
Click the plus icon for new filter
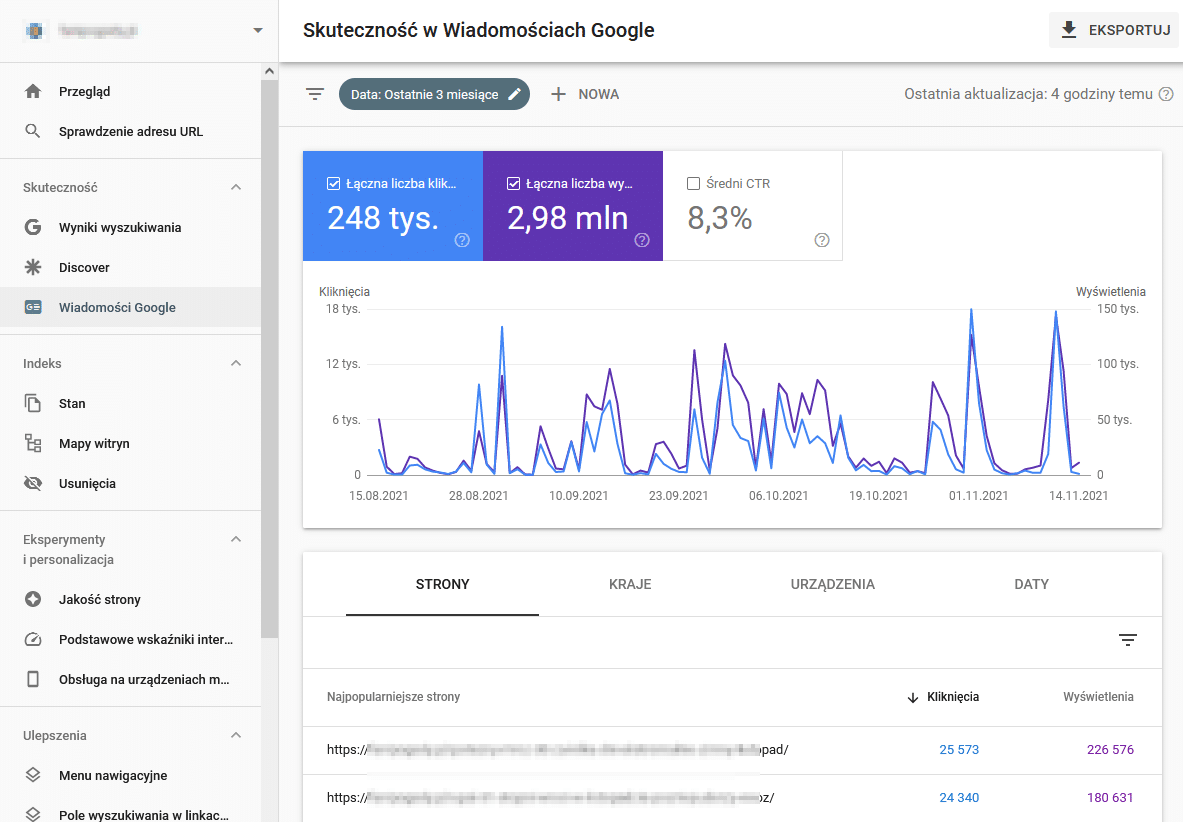[558, 94]
